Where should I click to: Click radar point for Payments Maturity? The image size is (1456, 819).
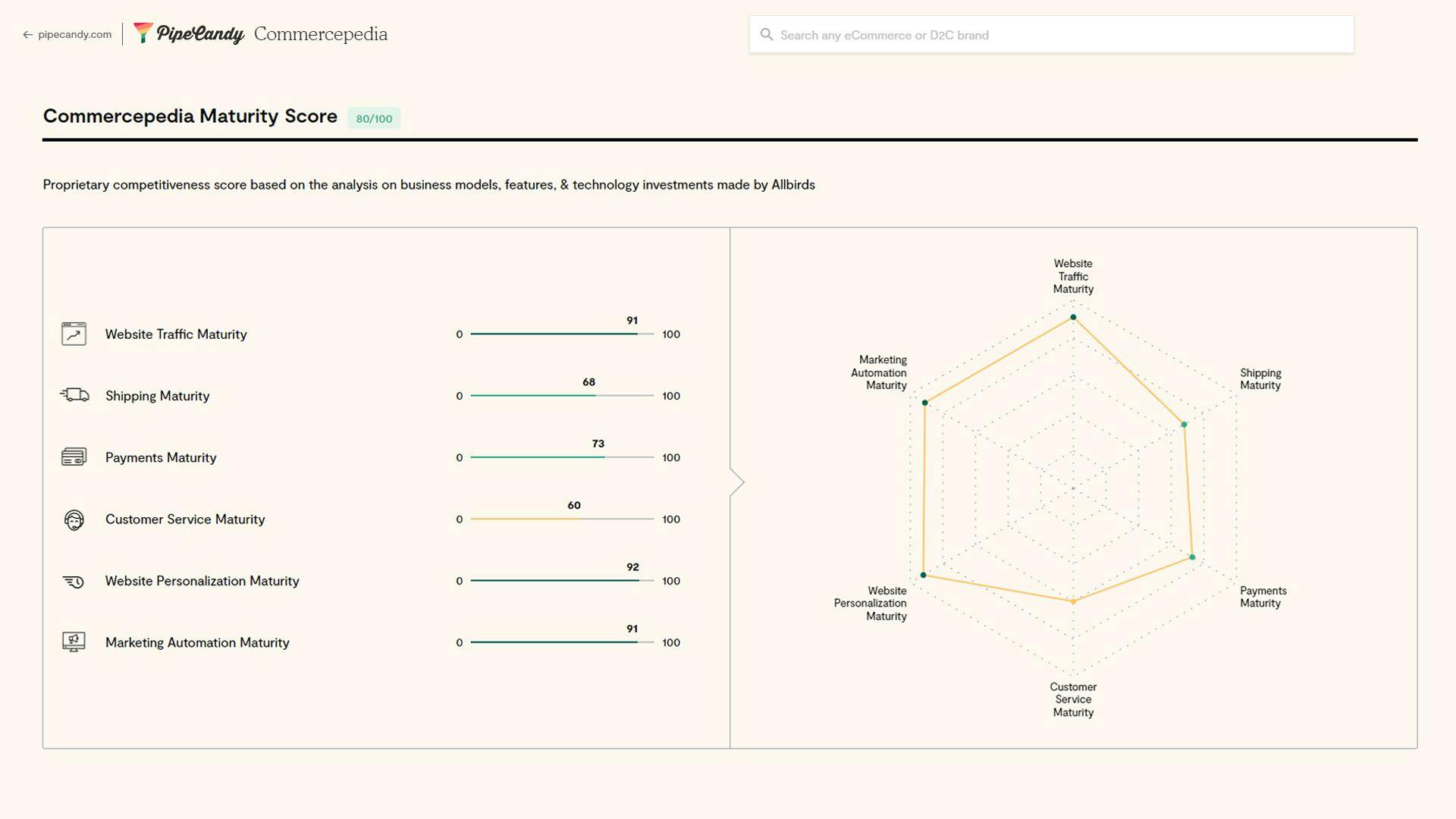pos(1192,557)
